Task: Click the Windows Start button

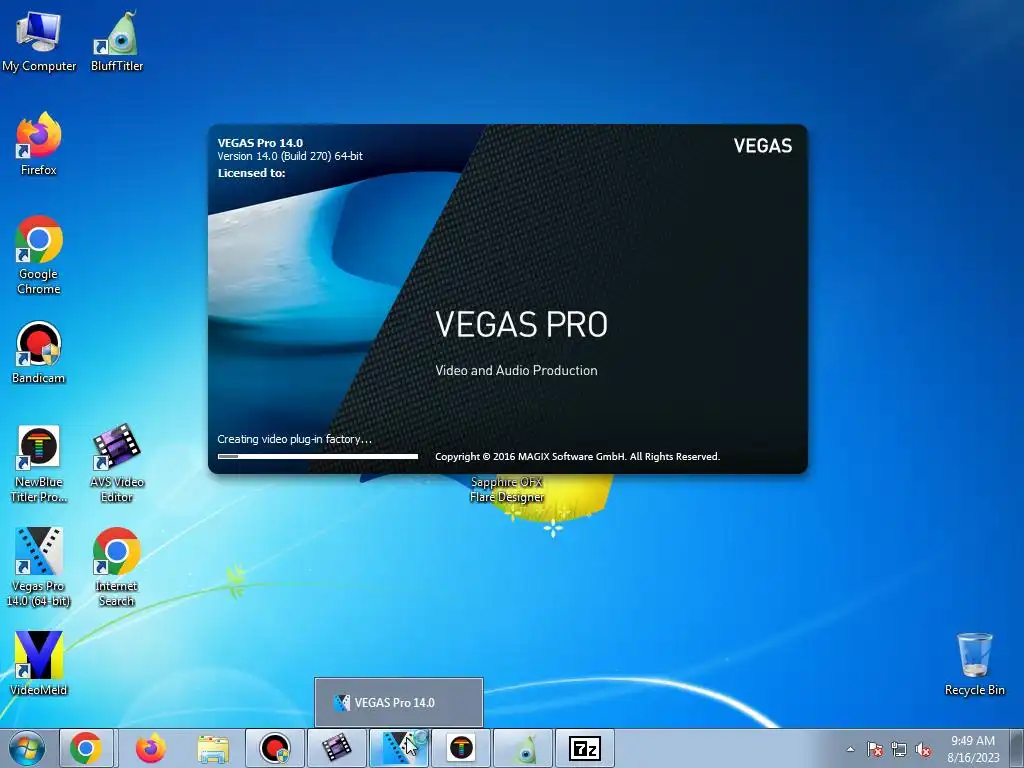Action: pyautogui.click(x=27, y=748)
